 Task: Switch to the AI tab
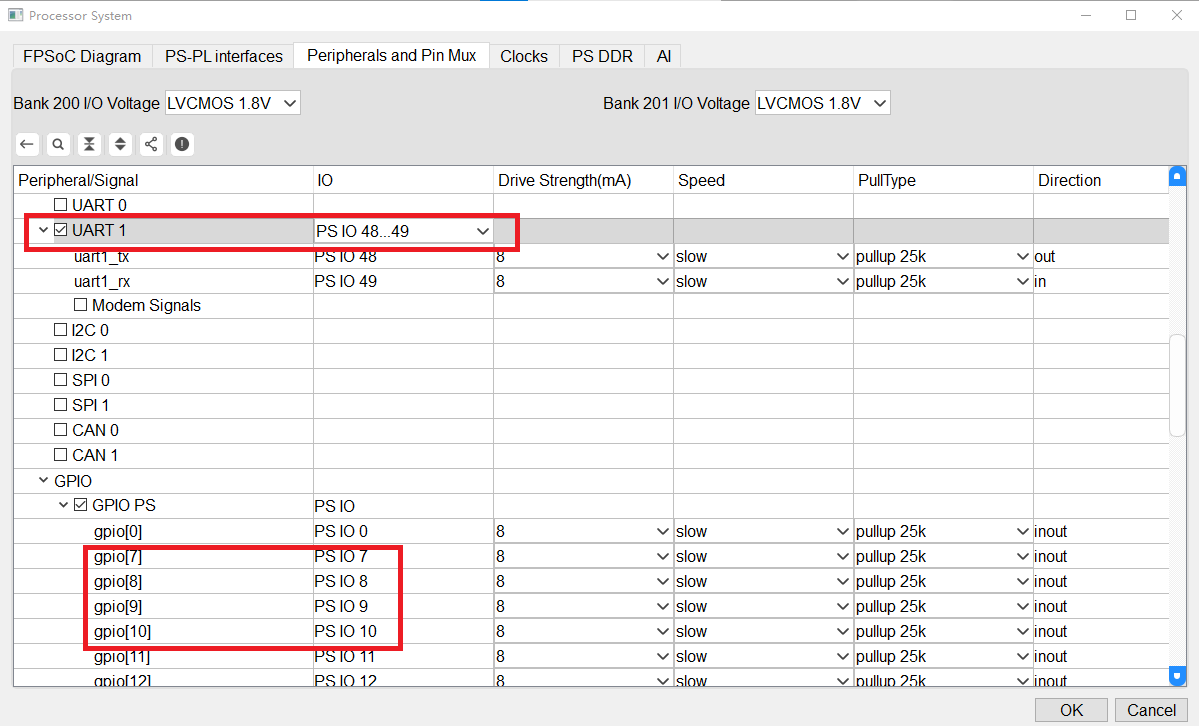[x=664, y=57]
